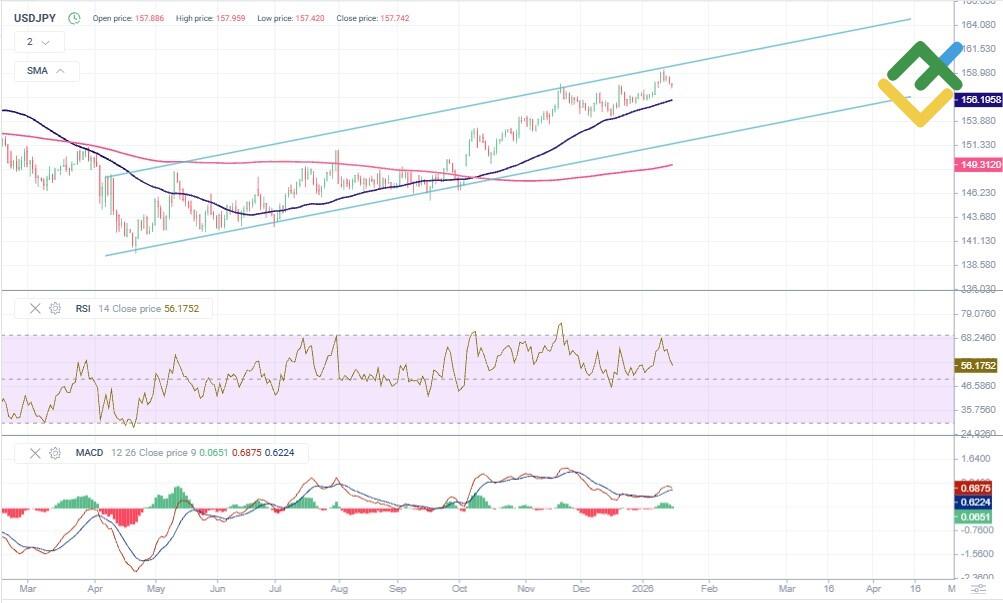Collapse the SMA indicator panel
Image resolution: width=1003 pixels, height=603 pixels.
pos(45,71)
